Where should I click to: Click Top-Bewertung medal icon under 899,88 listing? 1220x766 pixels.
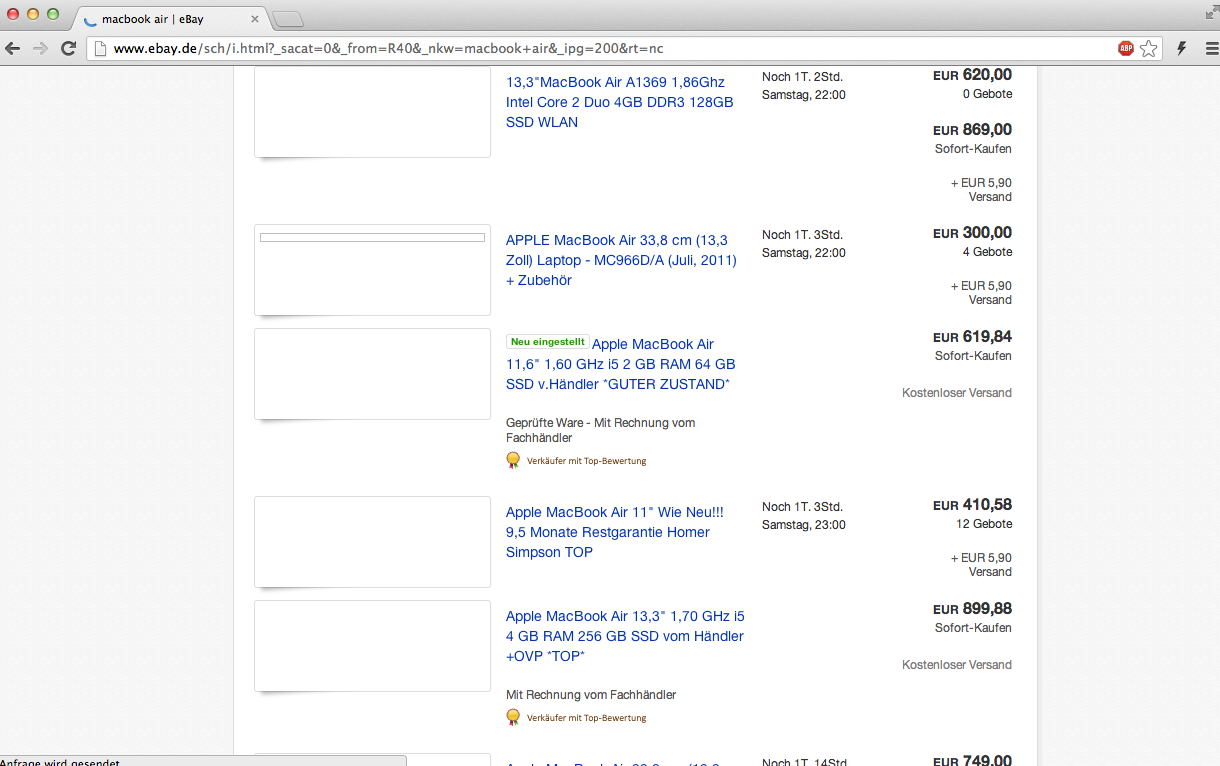tap(513, 717)
